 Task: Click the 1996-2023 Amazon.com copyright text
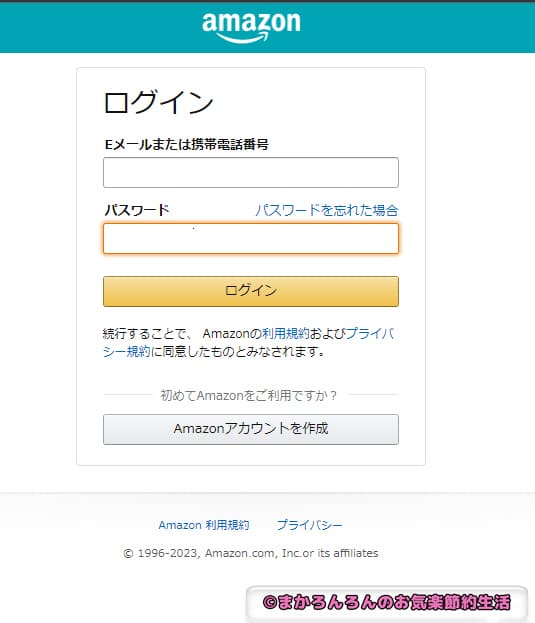pos(251,553)
